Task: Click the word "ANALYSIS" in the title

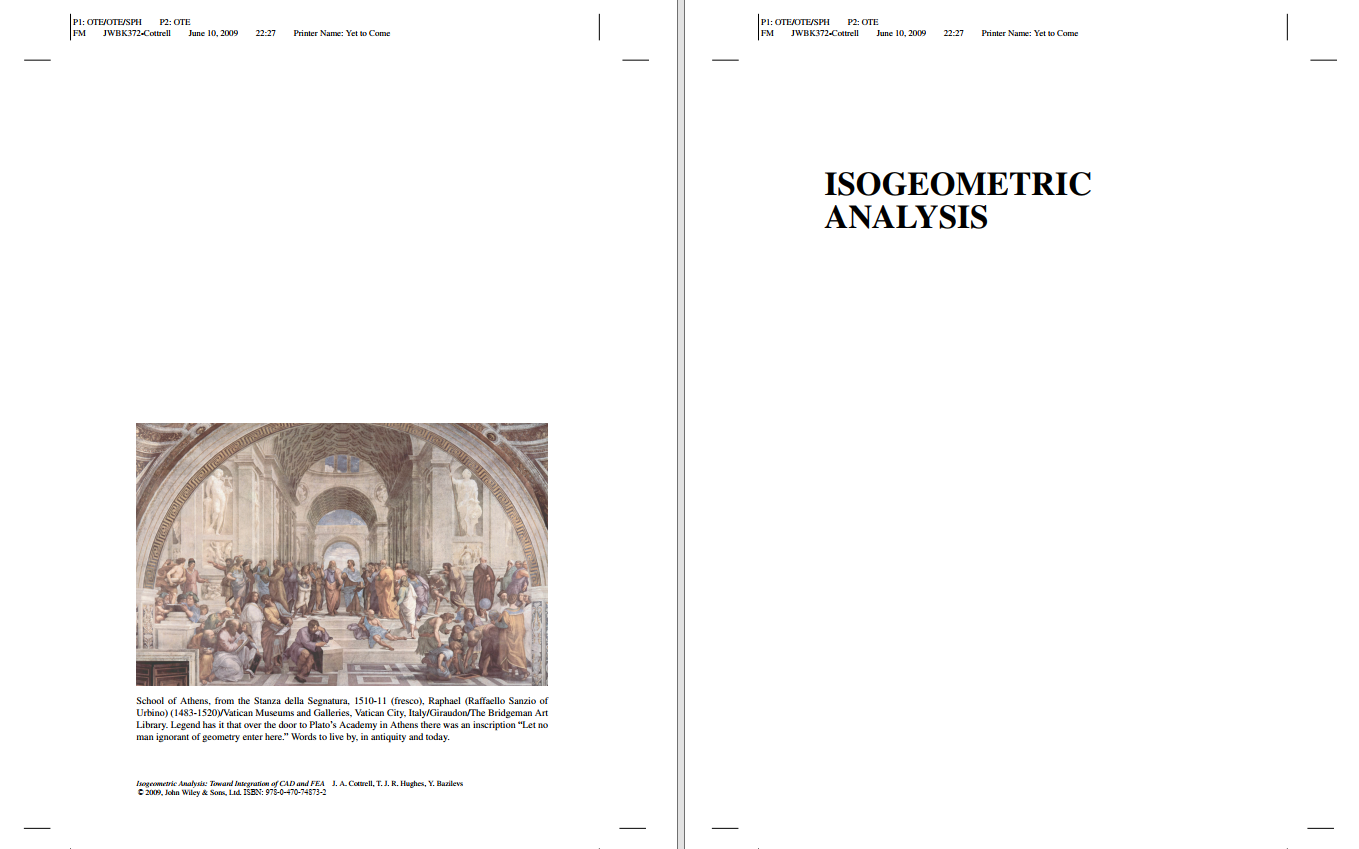Action: pos(906,216)
